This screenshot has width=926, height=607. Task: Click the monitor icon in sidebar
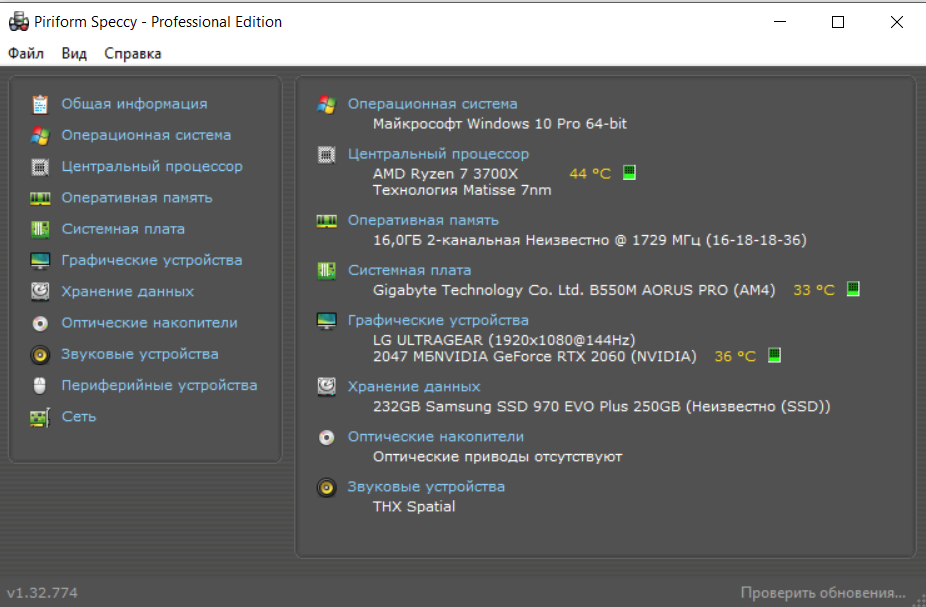(40, 260)
